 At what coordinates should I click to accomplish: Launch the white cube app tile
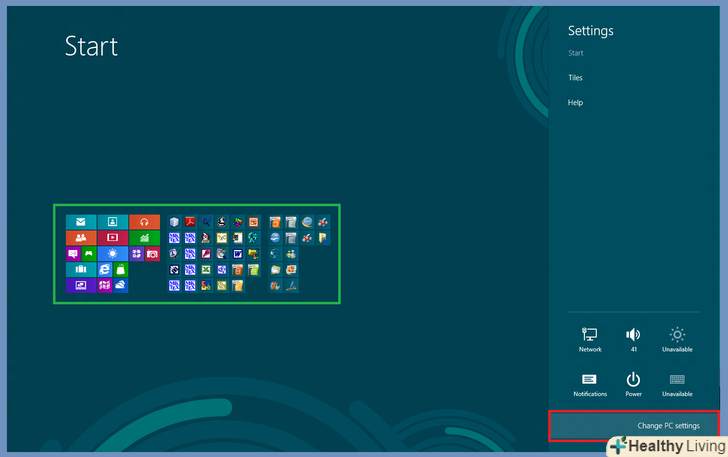pos(175,222)
